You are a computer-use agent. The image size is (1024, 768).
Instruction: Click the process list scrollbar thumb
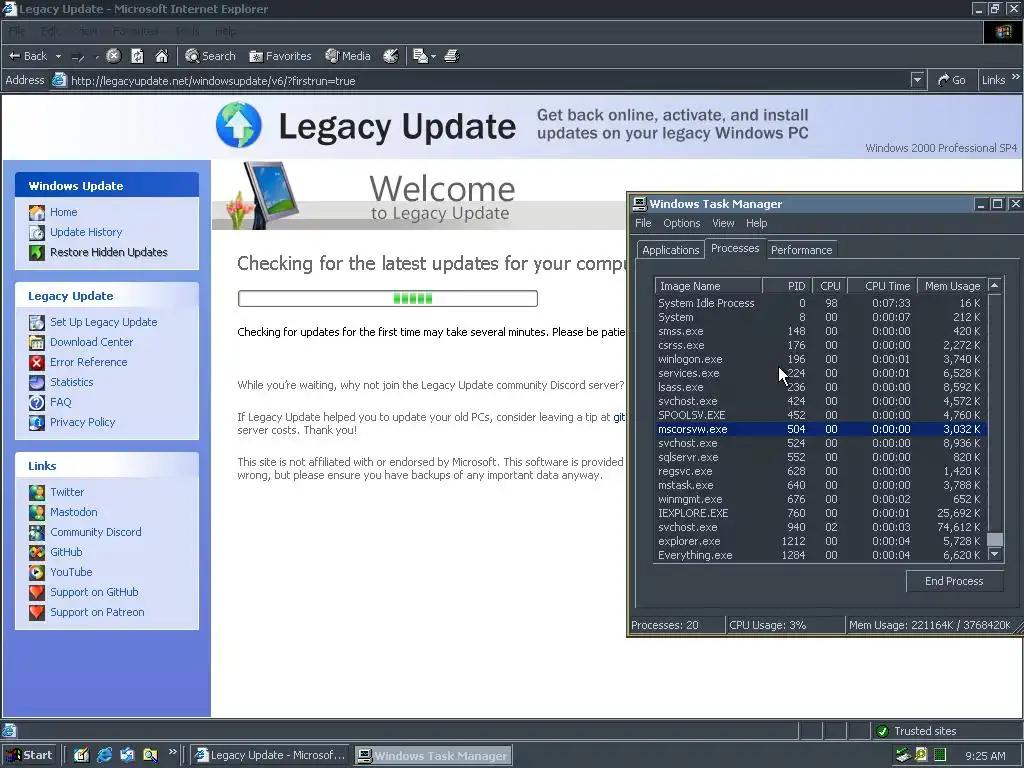click(x=995, y=539)
